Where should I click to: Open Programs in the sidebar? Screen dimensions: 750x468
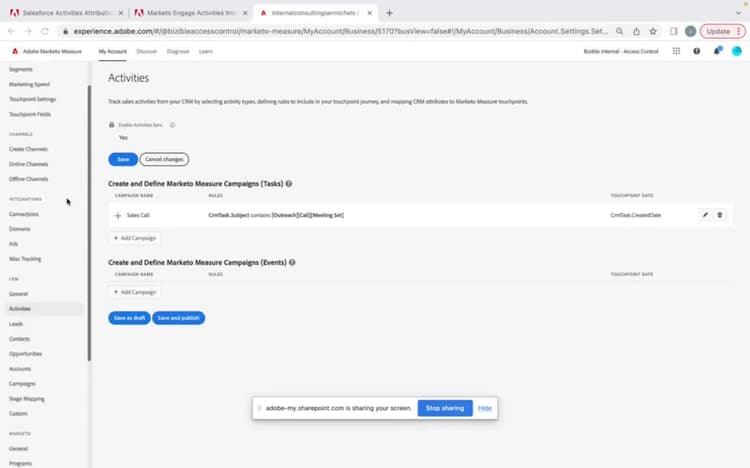click(20, 463)
